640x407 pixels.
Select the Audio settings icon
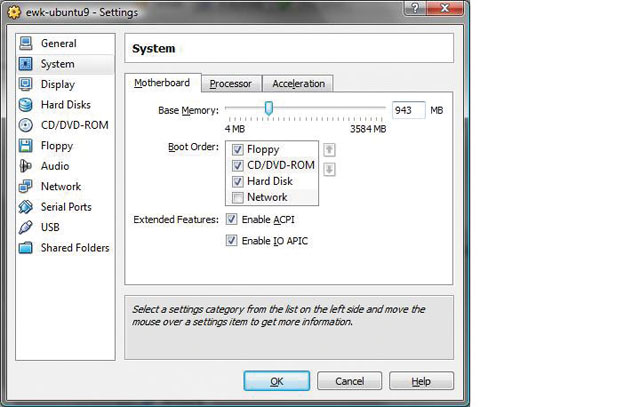click(26, 166)
